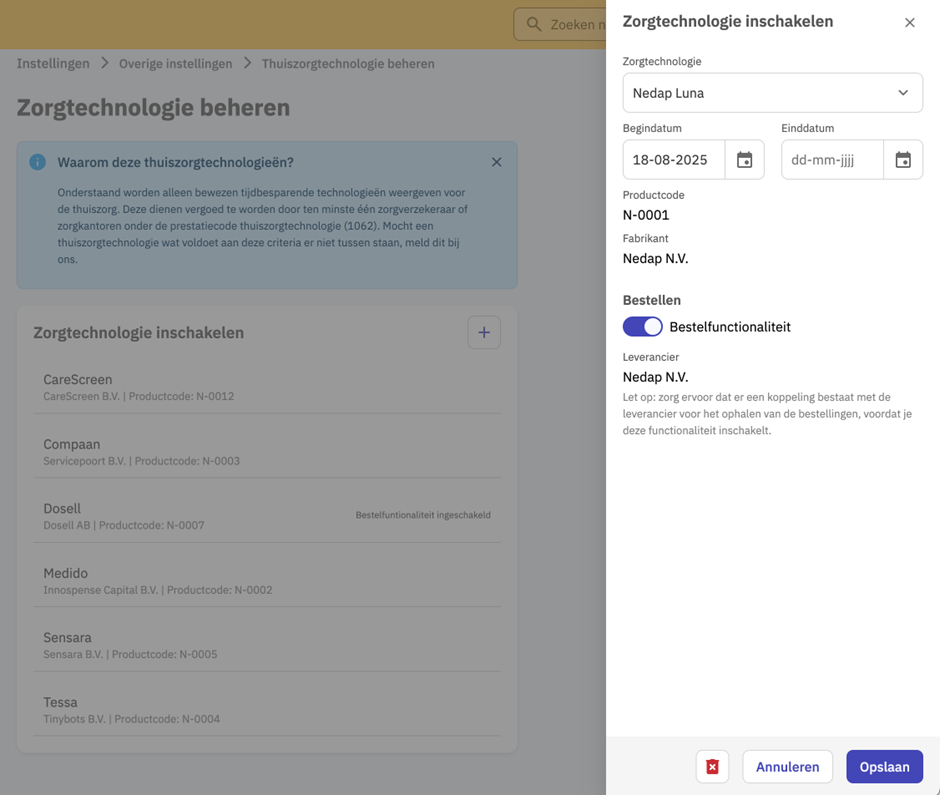Click the N-0001 productcode value

[x=646, y=215]
